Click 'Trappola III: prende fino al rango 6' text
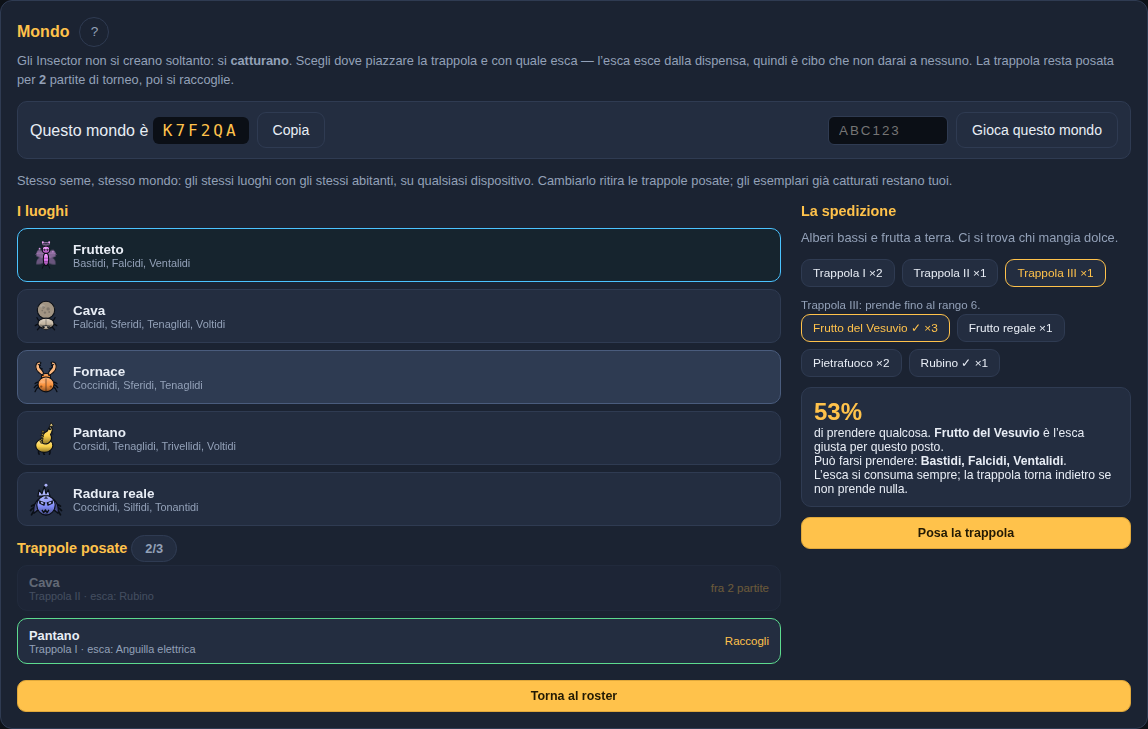 [890, 305]
